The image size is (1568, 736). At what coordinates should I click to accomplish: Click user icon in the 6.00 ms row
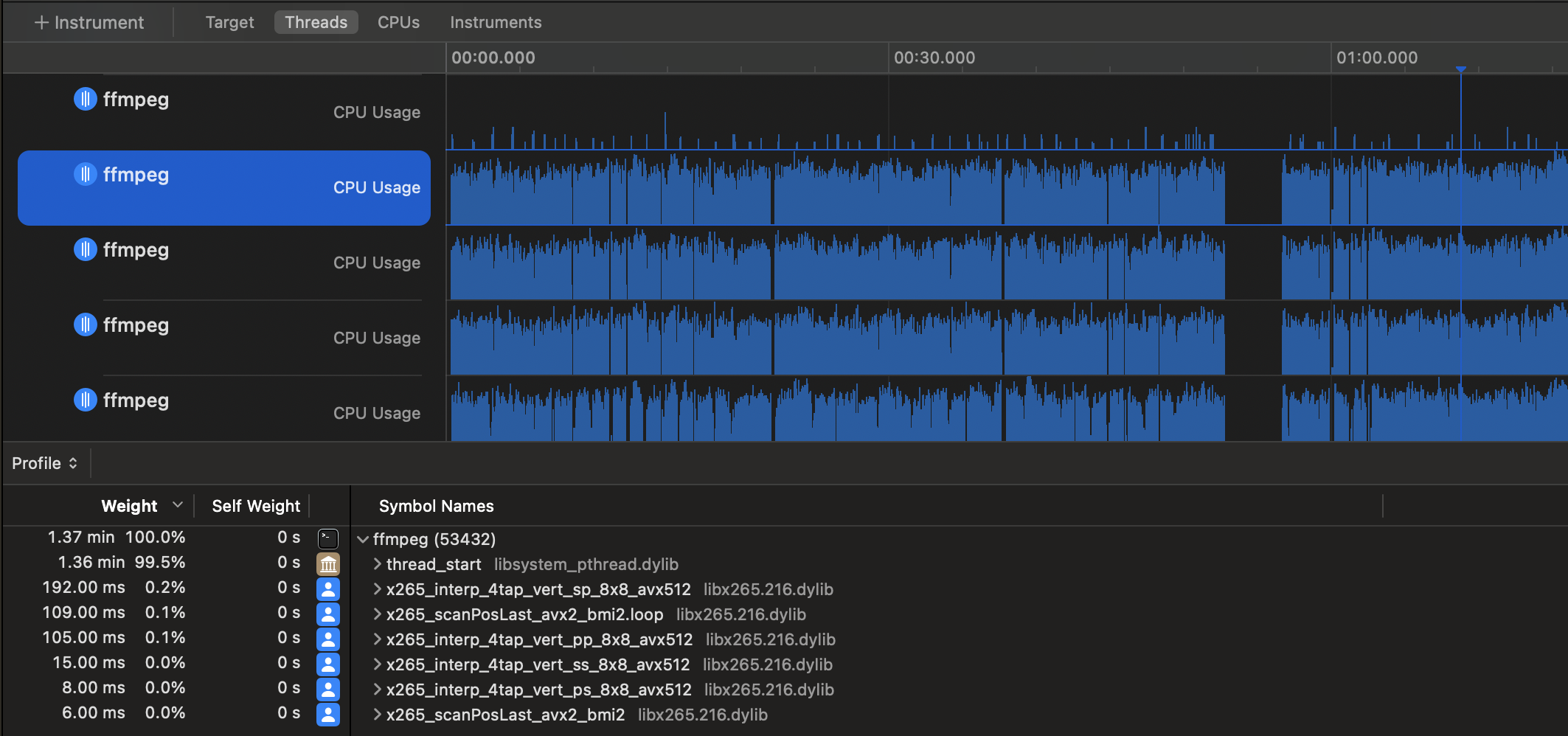(x=328, y=714)
